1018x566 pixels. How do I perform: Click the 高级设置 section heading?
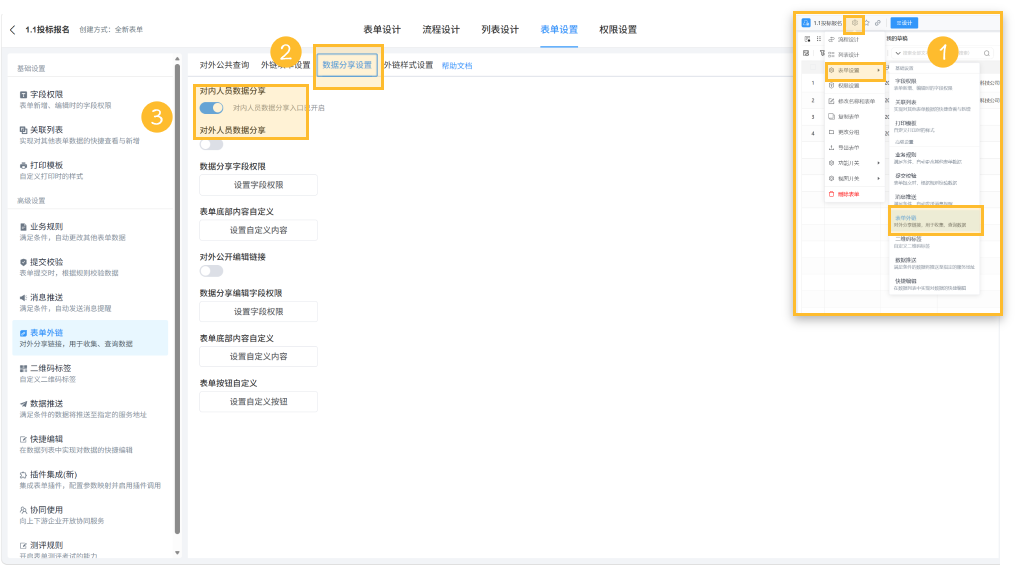tap(31, 201)
